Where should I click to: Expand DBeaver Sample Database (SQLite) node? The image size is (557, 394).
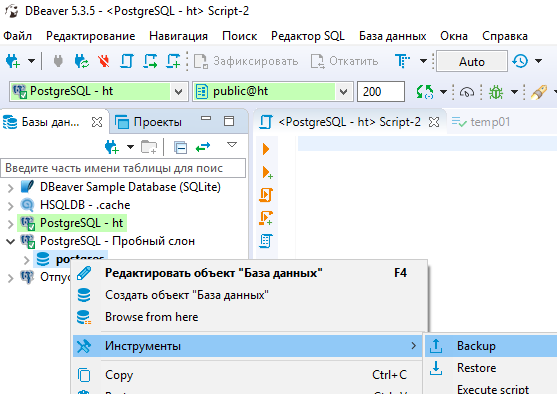coord(11,187)
